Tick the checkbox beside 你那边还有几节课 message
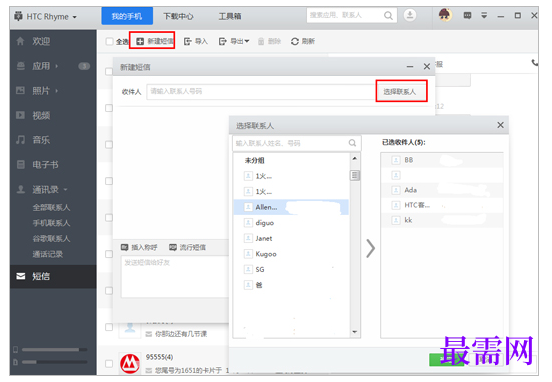This screenshot has width=552, height=382. [109, 327]
